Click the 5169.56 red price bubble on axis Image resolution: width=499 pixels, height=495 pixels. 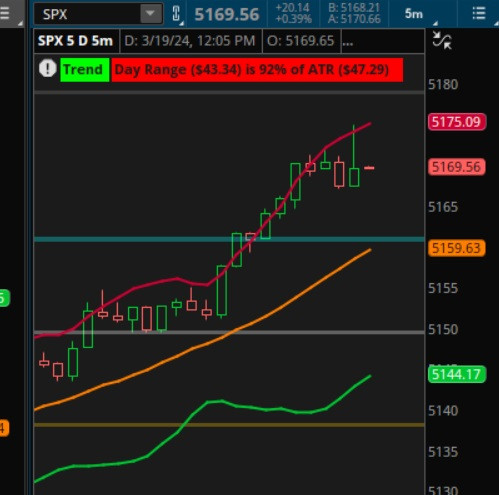click(x=457, y=167)
